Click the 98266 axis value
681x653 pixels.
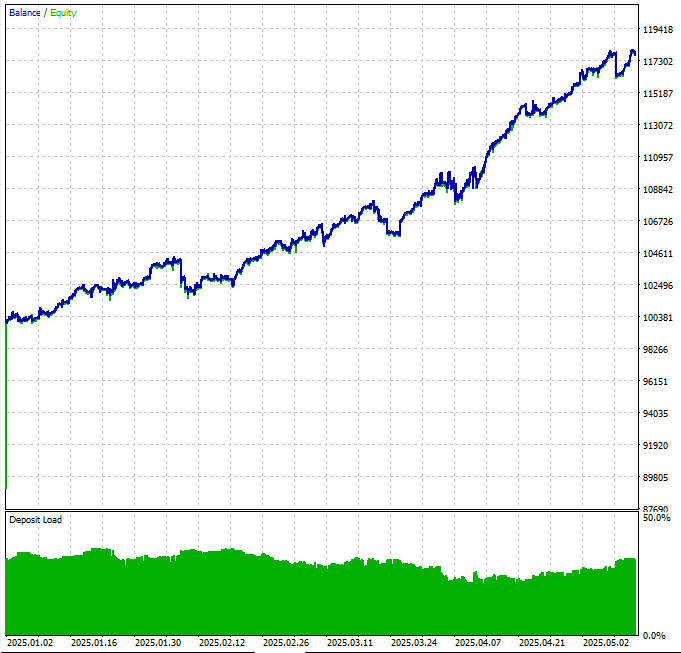click(x=655, y=350)
